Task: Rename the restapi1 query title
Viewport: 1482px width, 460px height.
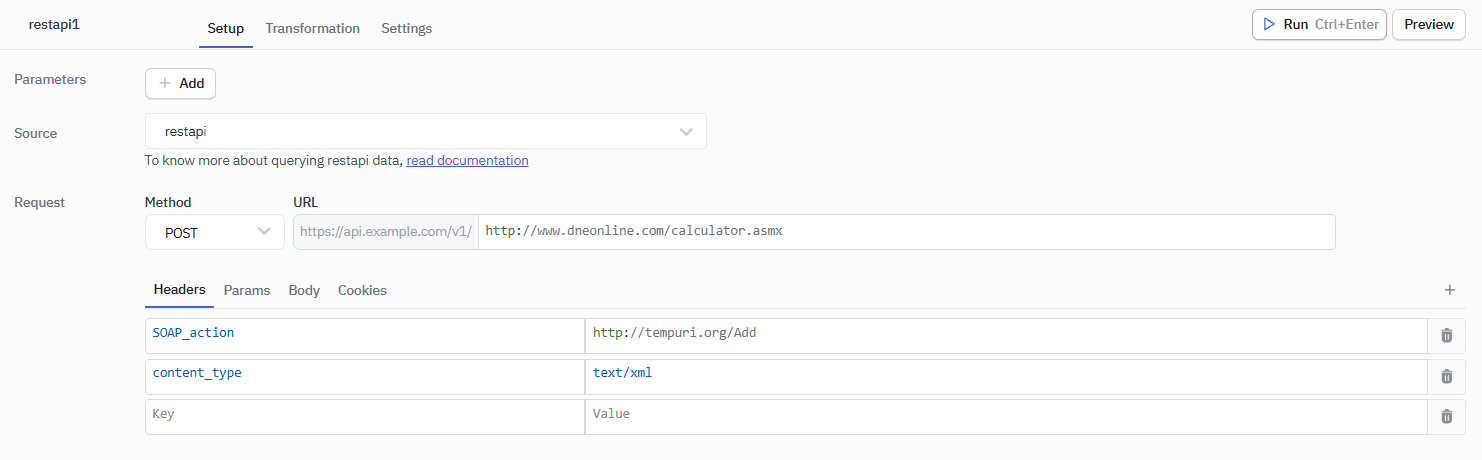Action: pyautogui.click(x=54, y=24)
